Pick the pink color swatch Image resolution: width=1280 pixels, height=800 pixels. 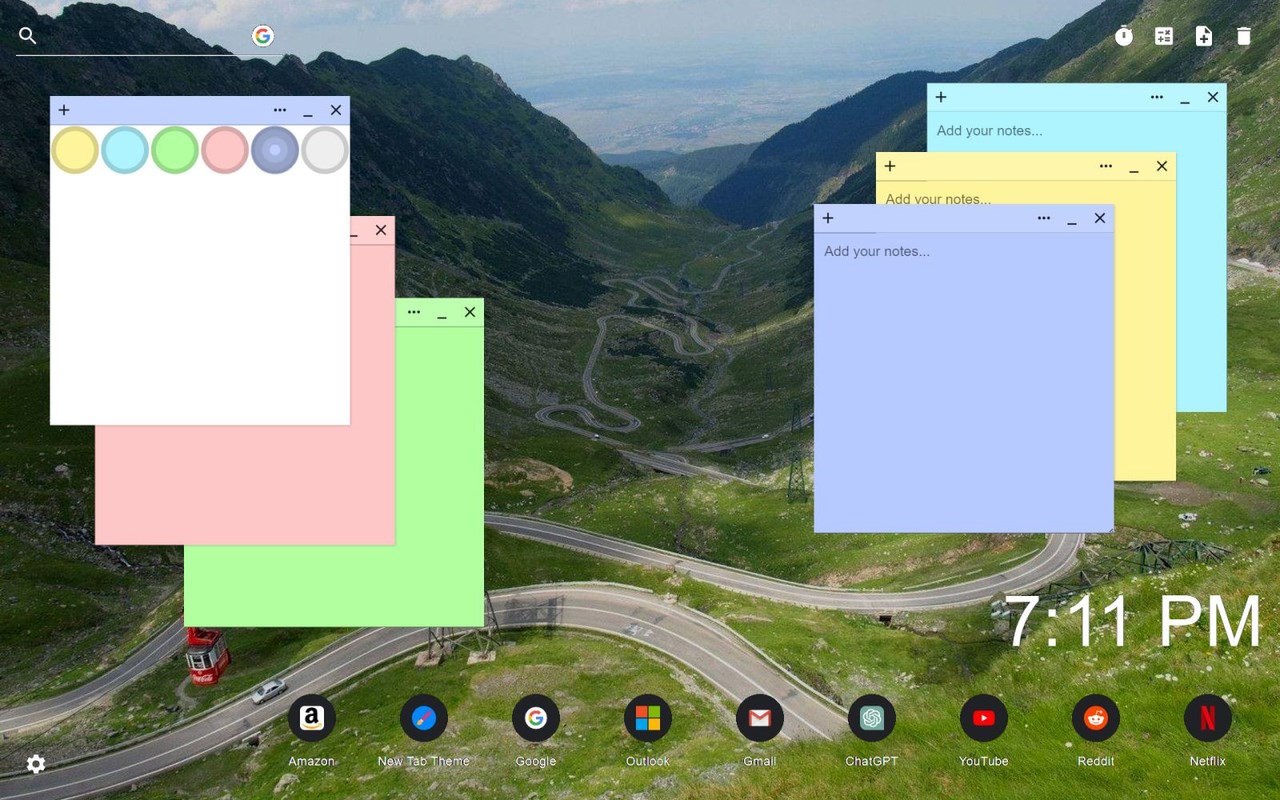(x=225, y=150)
